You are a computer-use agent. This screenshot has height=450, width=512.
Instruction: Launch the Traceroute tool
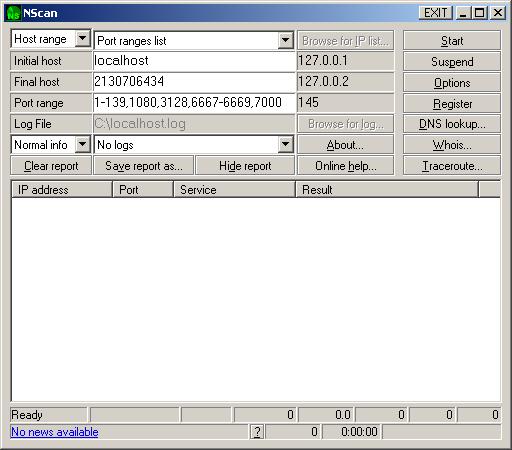[452, 166]
